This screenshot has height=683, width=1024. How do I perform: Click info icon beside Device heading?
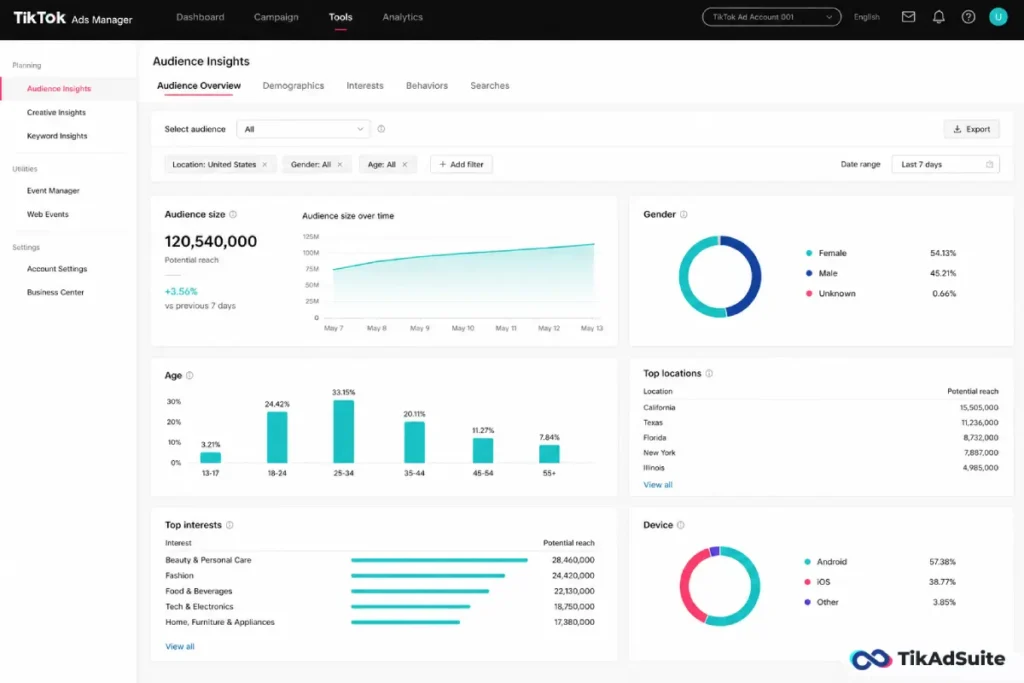pos(680,525)
